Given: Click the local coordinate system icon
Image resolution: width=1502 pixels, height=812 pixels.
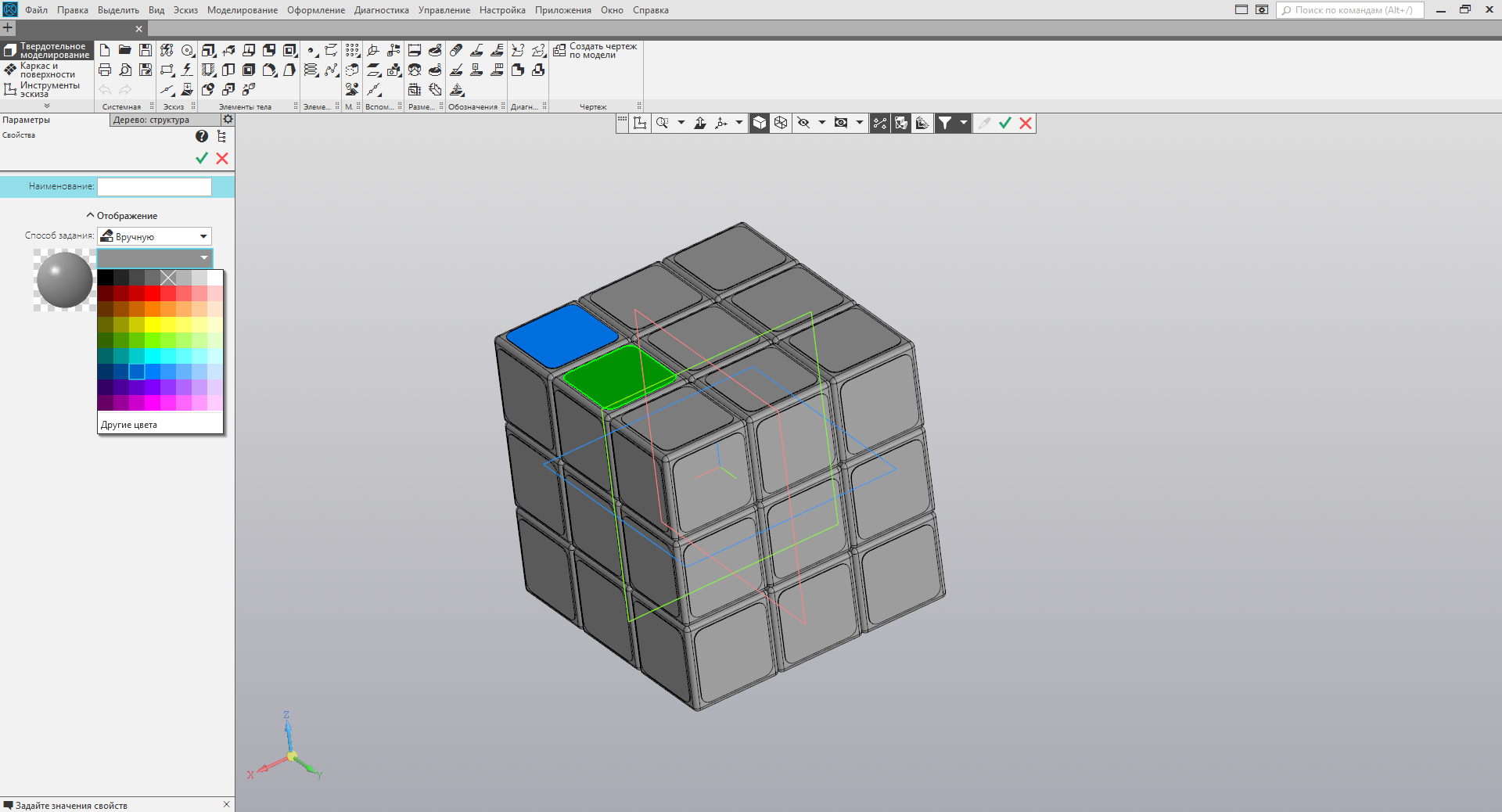Looking at the screenshot, I should coord(720,123).
